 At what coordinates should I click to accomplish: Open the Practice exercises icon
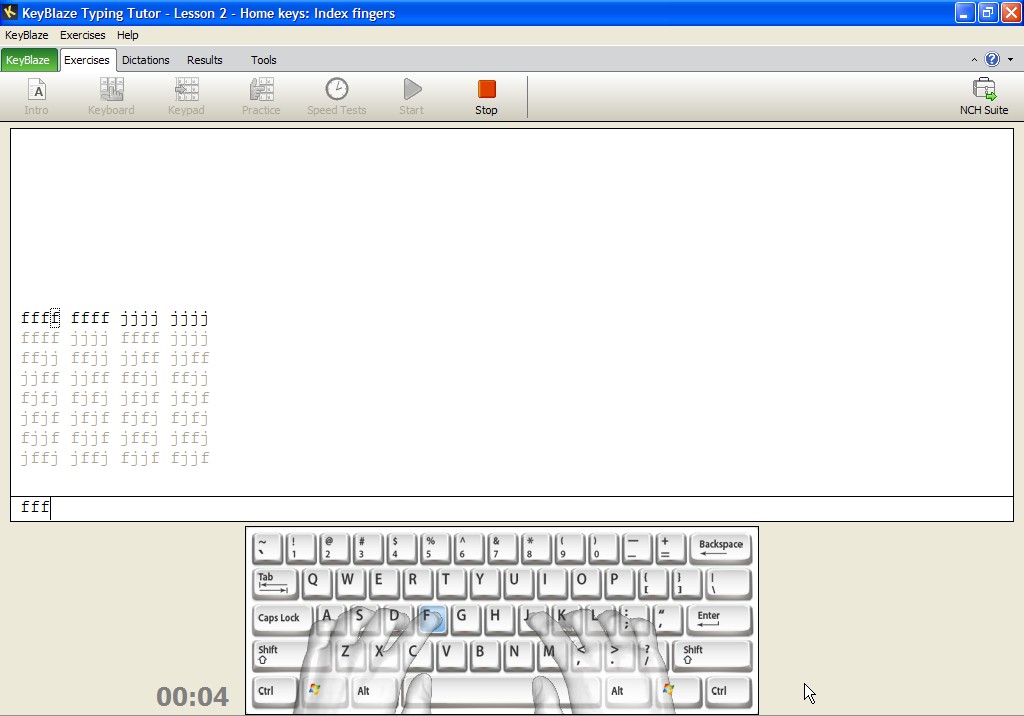point(261,95)
